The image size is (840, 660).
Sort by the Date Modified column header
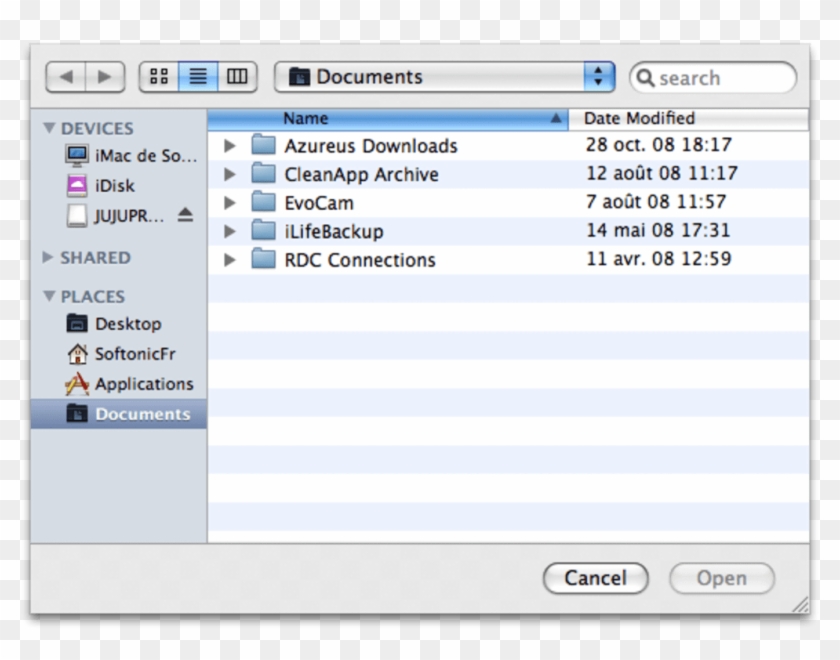[x=688, y=118]
